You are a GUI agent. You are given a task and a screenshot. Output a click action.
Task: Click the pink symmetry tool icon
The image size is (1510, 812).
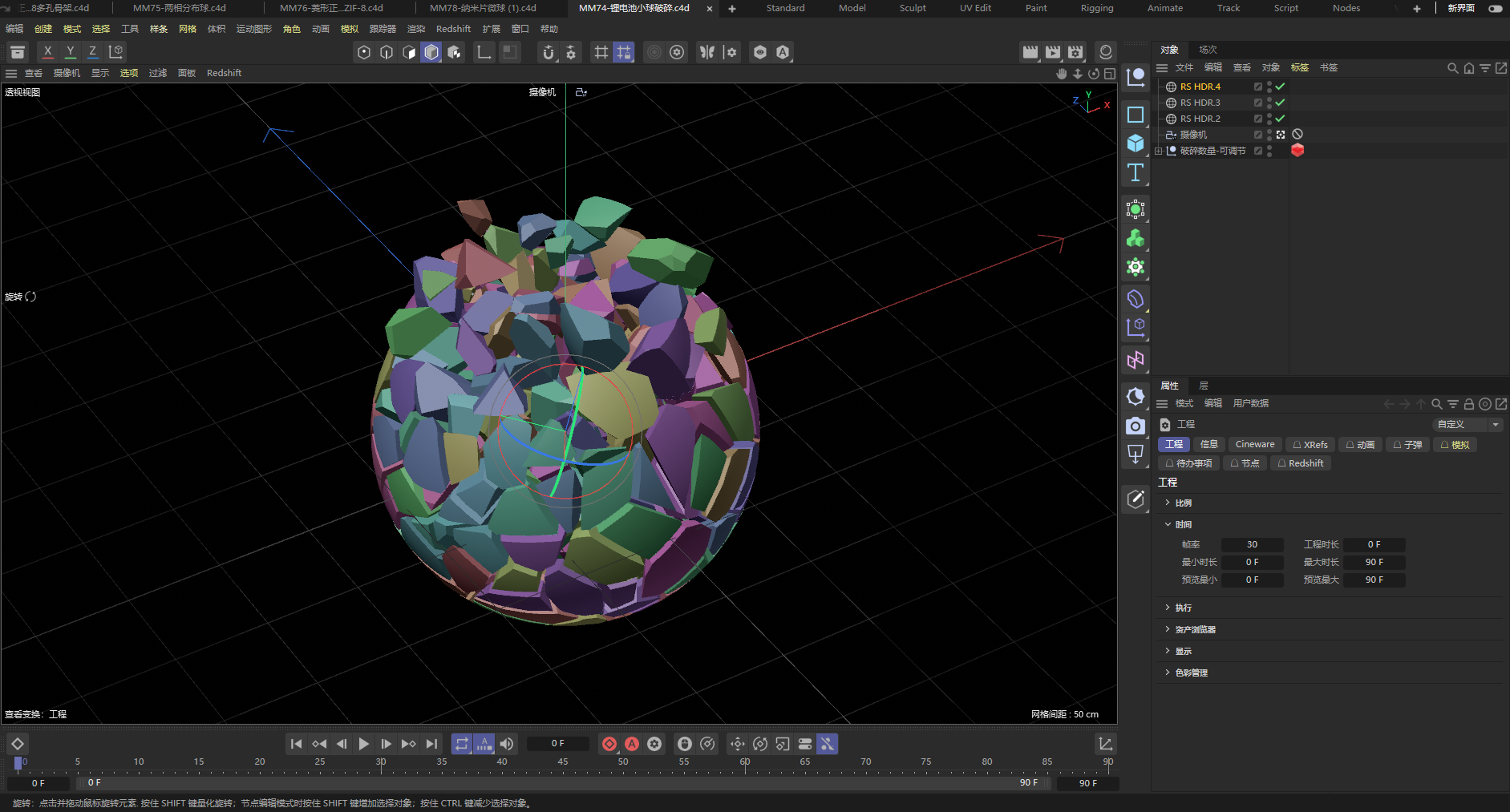[x=1136, y=360]
